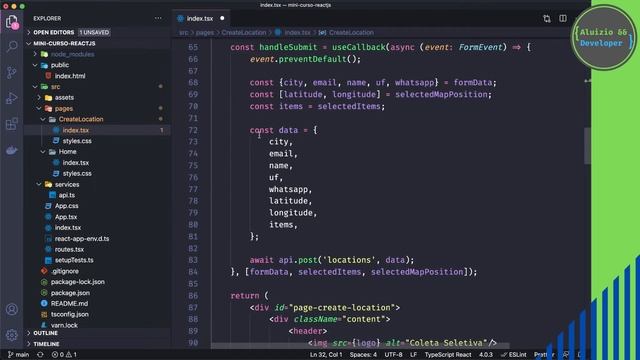Open styles.css under Home folder
The width and height of the screenshot is (640, 360).
[77, 173]
